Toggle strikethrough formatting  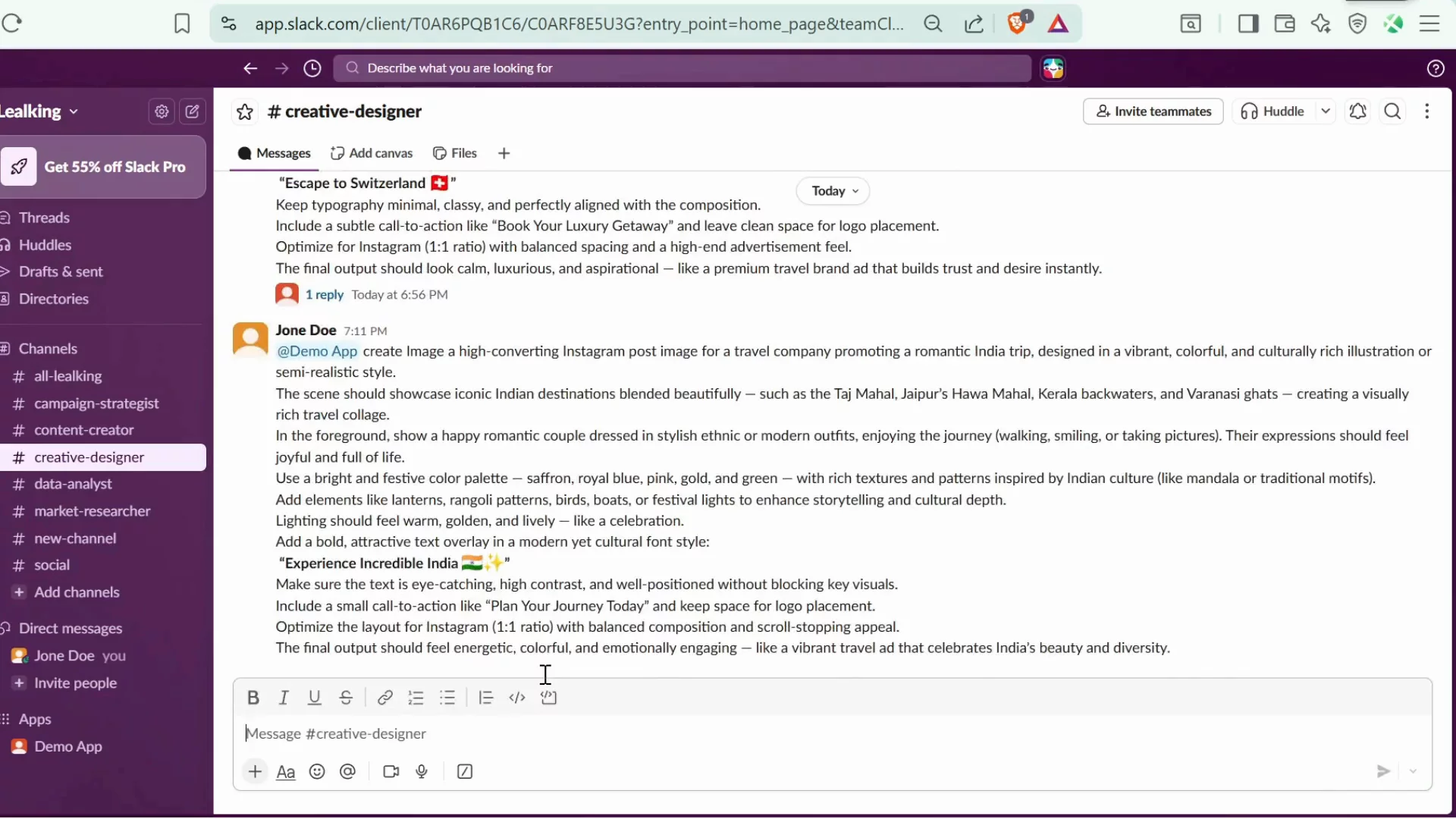tap(346, 698)
